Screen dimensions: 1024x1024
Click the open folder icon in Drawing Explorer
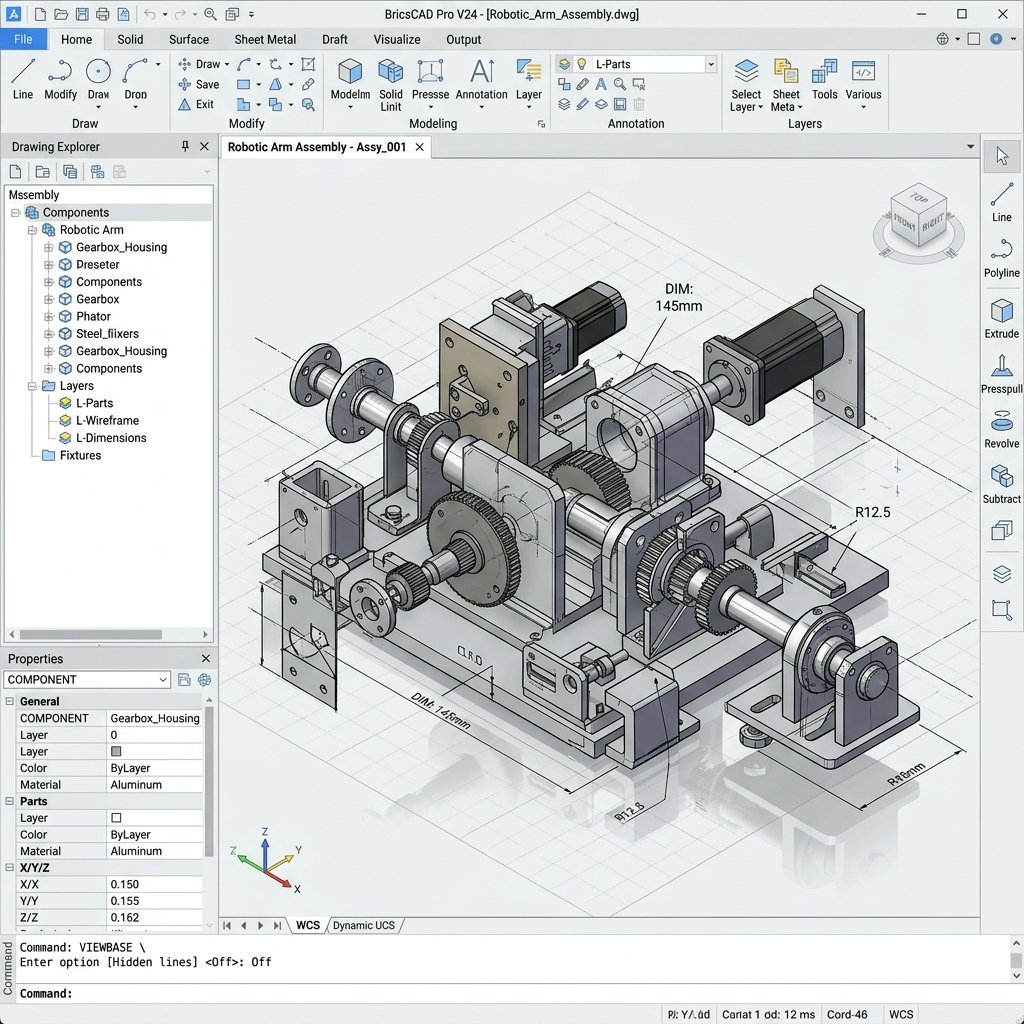click(42, 172)
